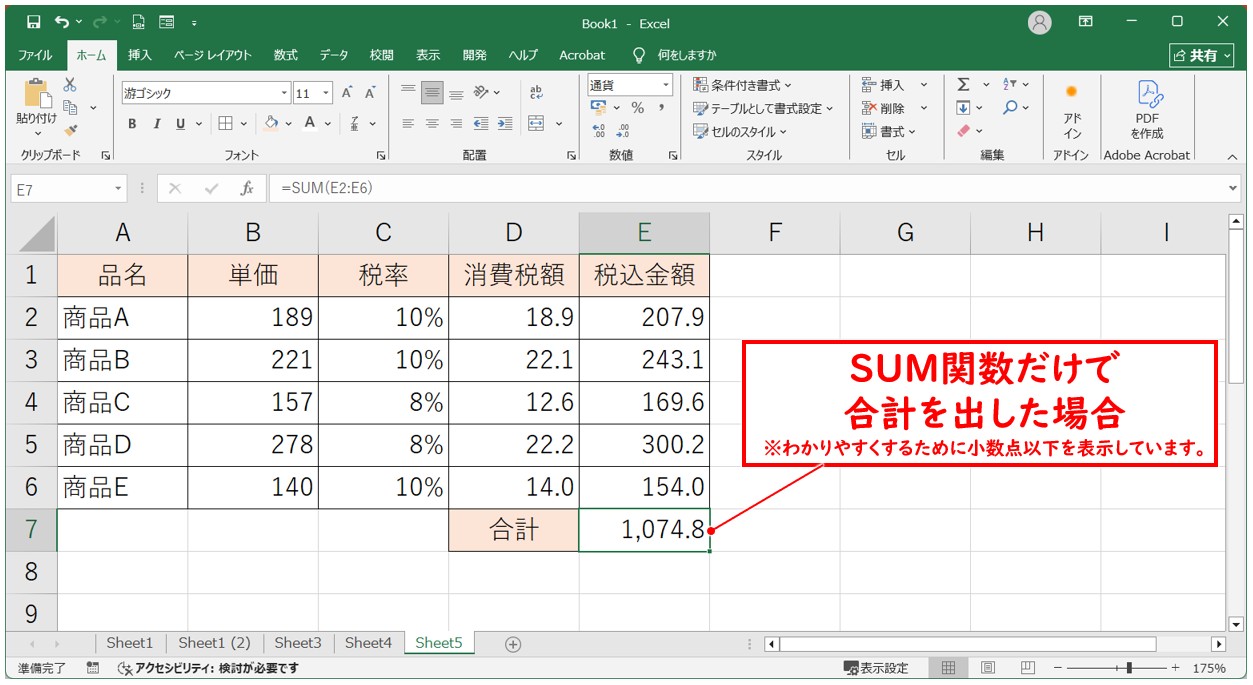Select the Sheet3 tab
Image resolution: width=1253 pixels, height=685 pixels.
click(298, 643)
